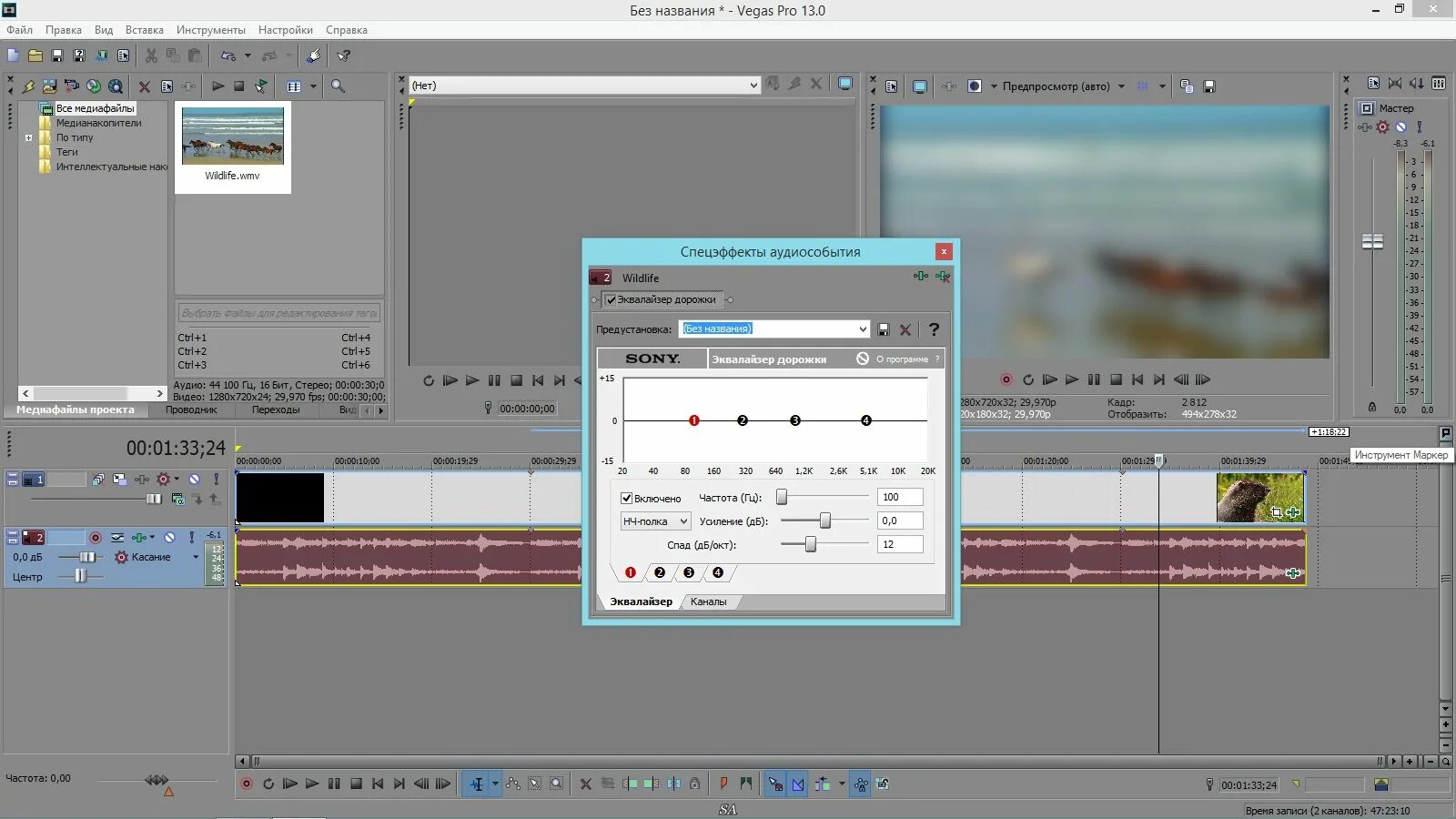This screenshot has height=819, width=1456.
Task: Open the (Нет) dropdown in the trimmer window
Action: pyautogui.click(x=753, y=86)
